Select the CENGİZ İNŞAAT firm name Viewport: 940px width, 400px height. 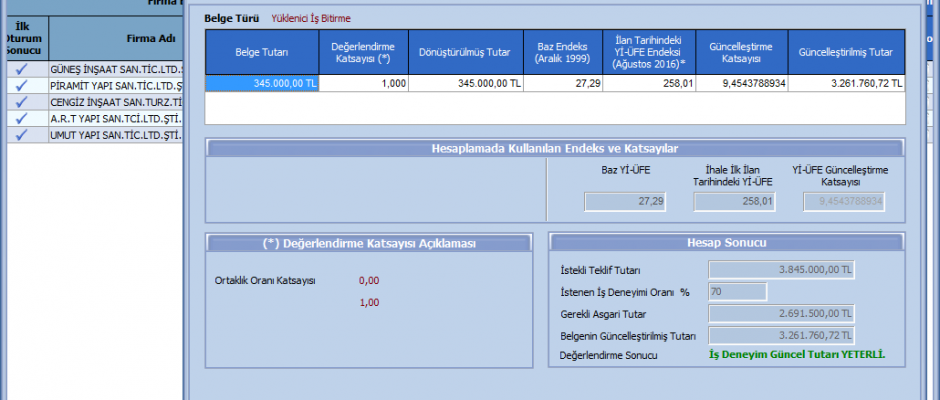pos(115,102)
